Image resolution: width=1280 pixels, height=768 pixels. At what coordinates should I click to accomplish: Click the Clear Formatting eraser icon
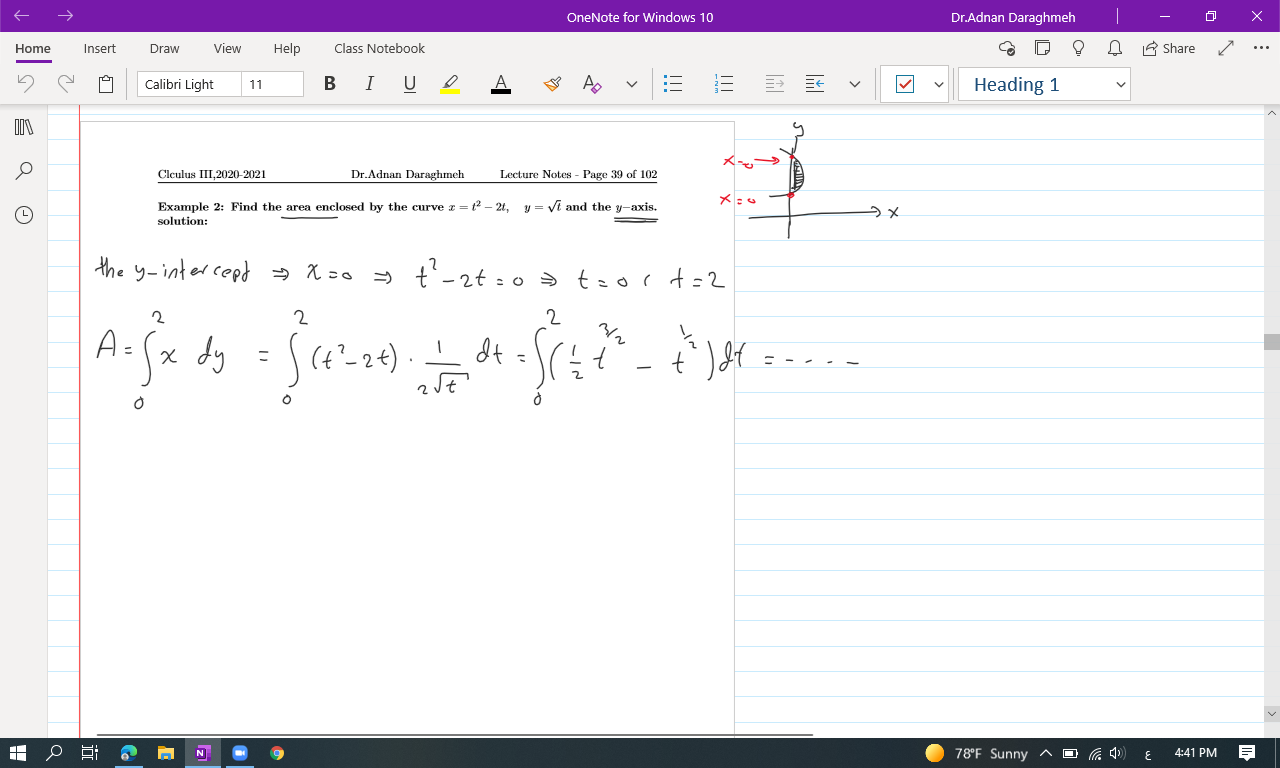pyautogui.click(x=592, y=84)
